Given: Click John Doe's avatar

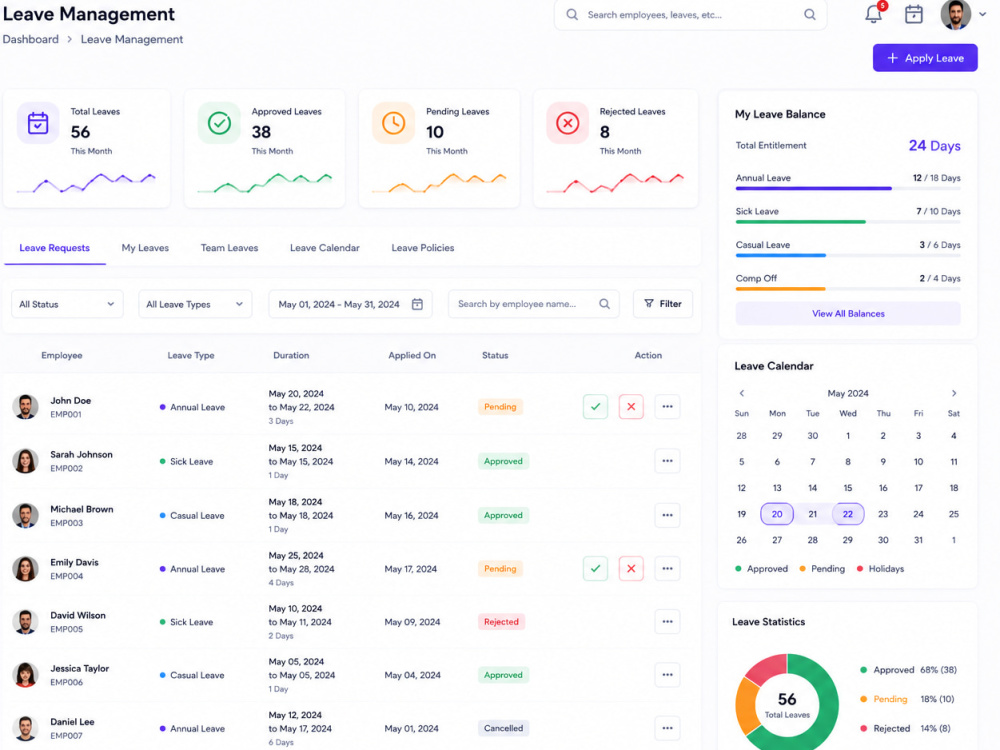Looking at the screenshot, I should click(26, 407).
